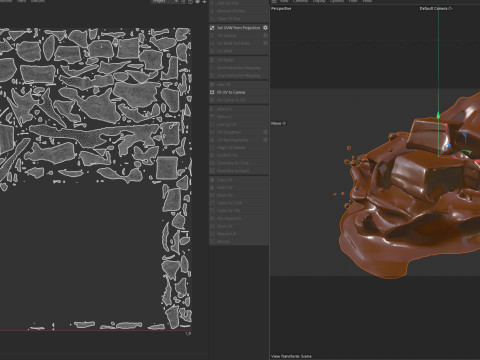The height and width of the screenshot is (360, 480).
Task: Click the Default Camera label
Action: [436, 8]
